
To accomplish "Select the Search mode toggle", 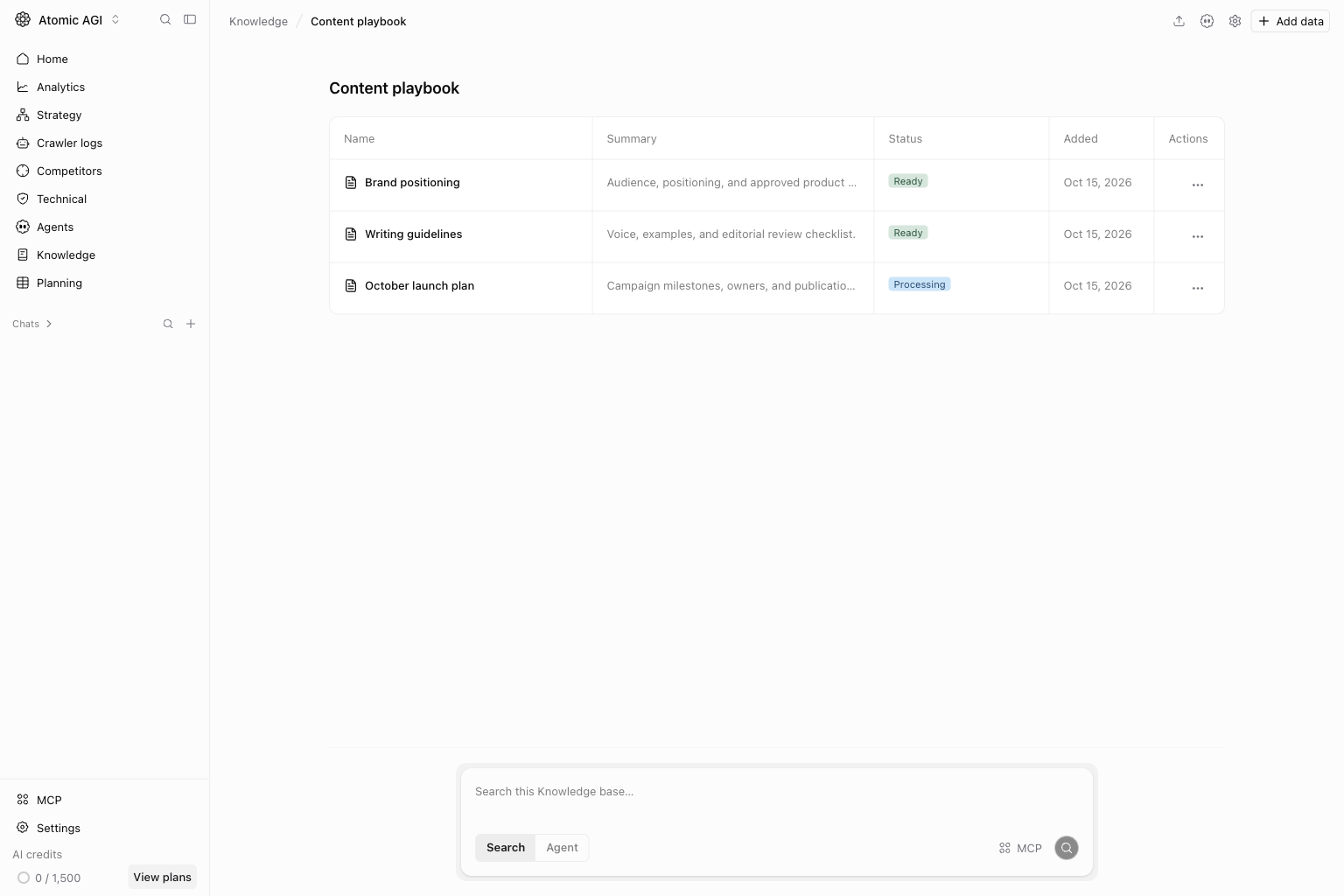I will [506, 847].
